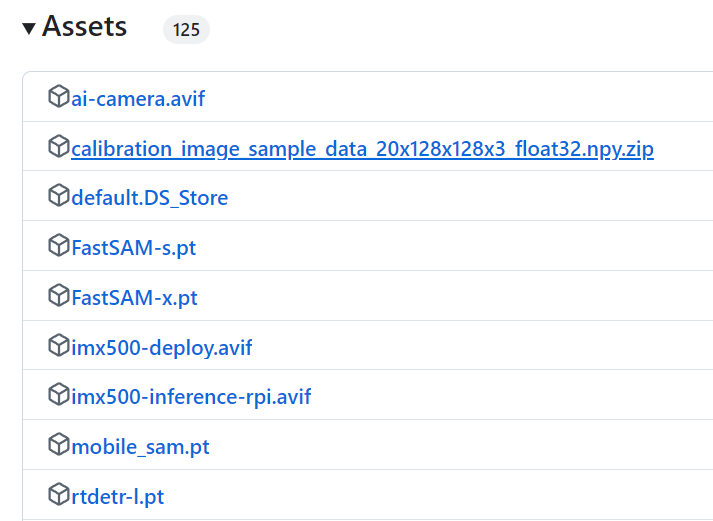
Task: Click the package icon beside FastSAM-x.pt
Action: [59, 296]
